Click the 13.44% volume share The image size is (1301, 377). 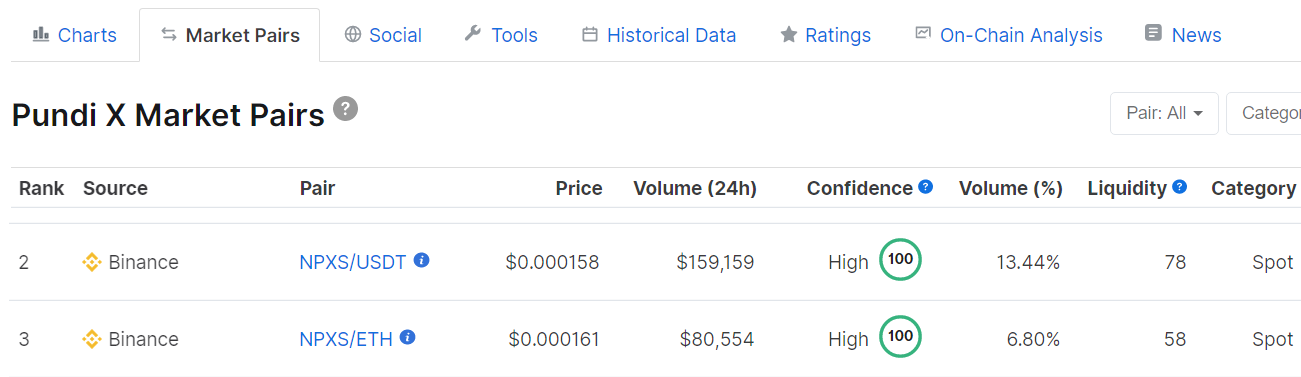[1028, 262]
